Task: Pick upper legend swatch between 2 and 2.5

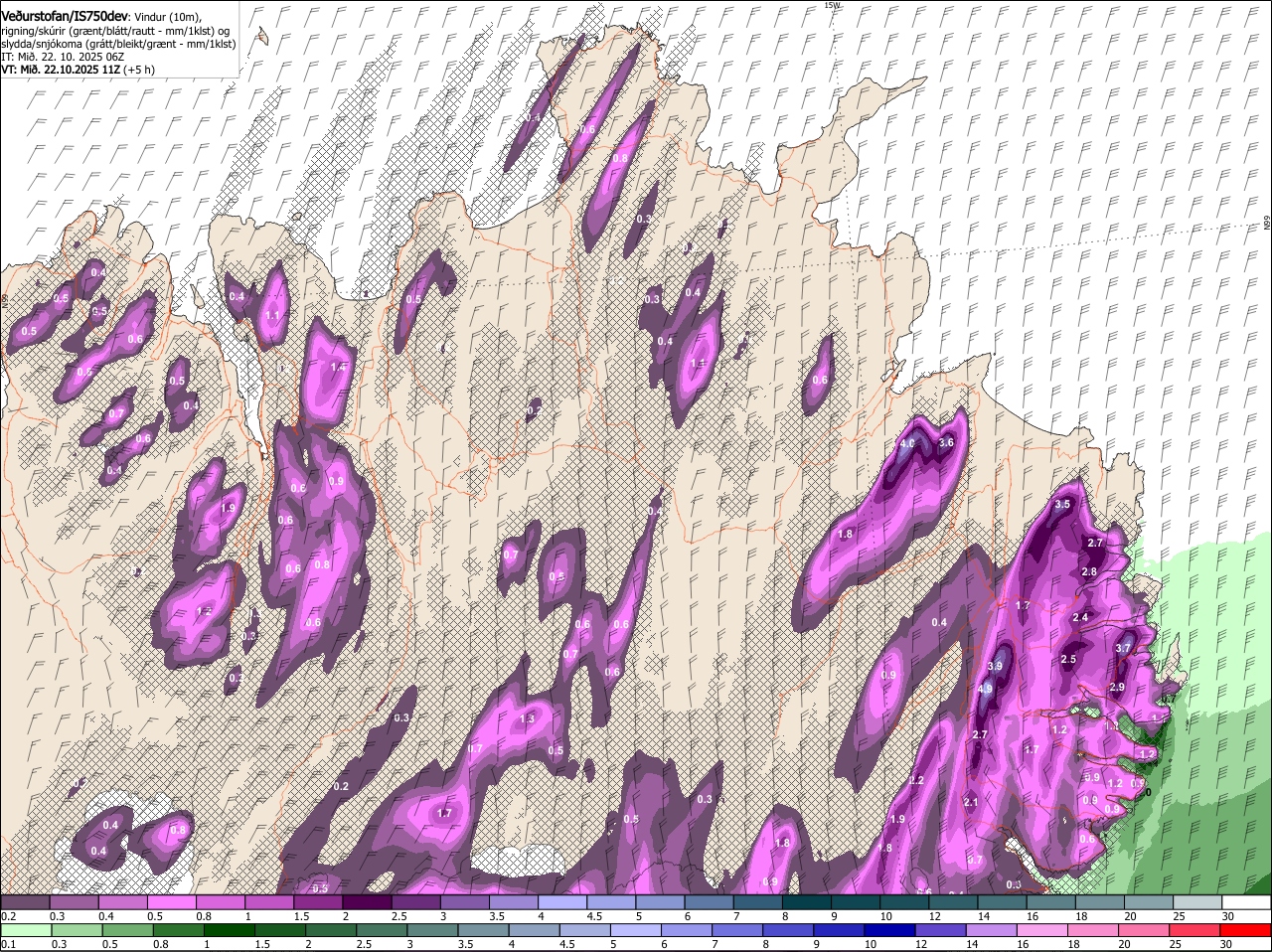Action: (367, 902)
